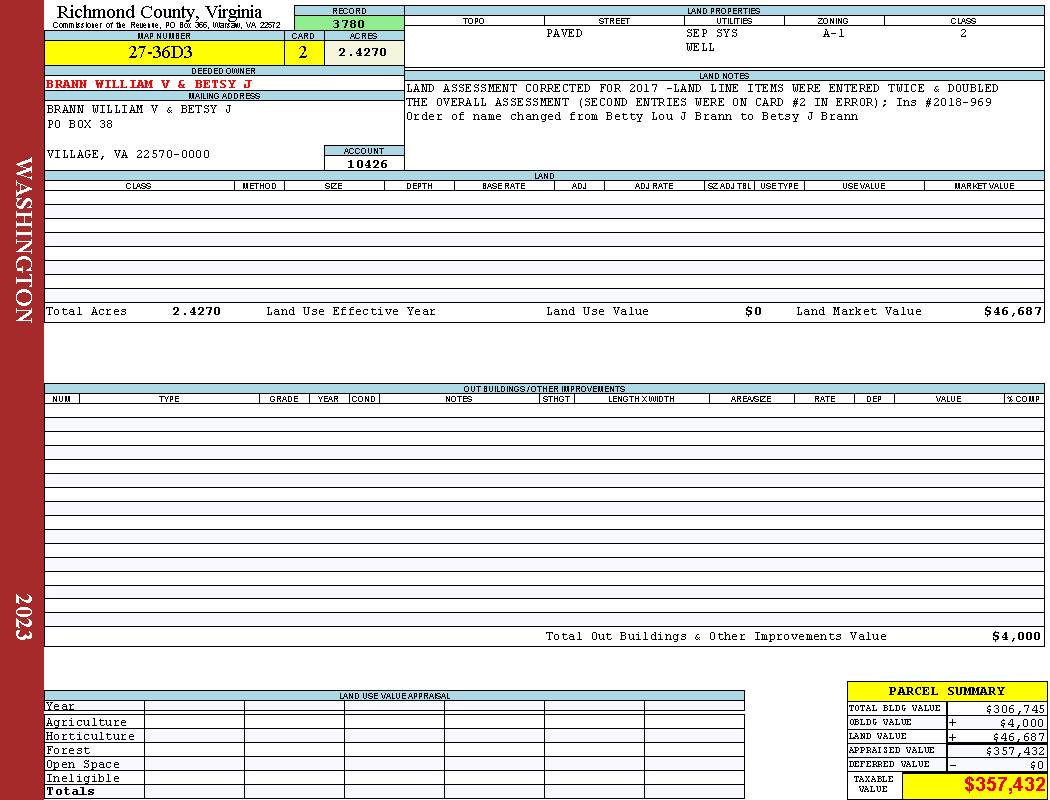The height and width of the screenshot is (800, 1050).
Task: Click the Land Use Value $0
Action: [753, 311]
